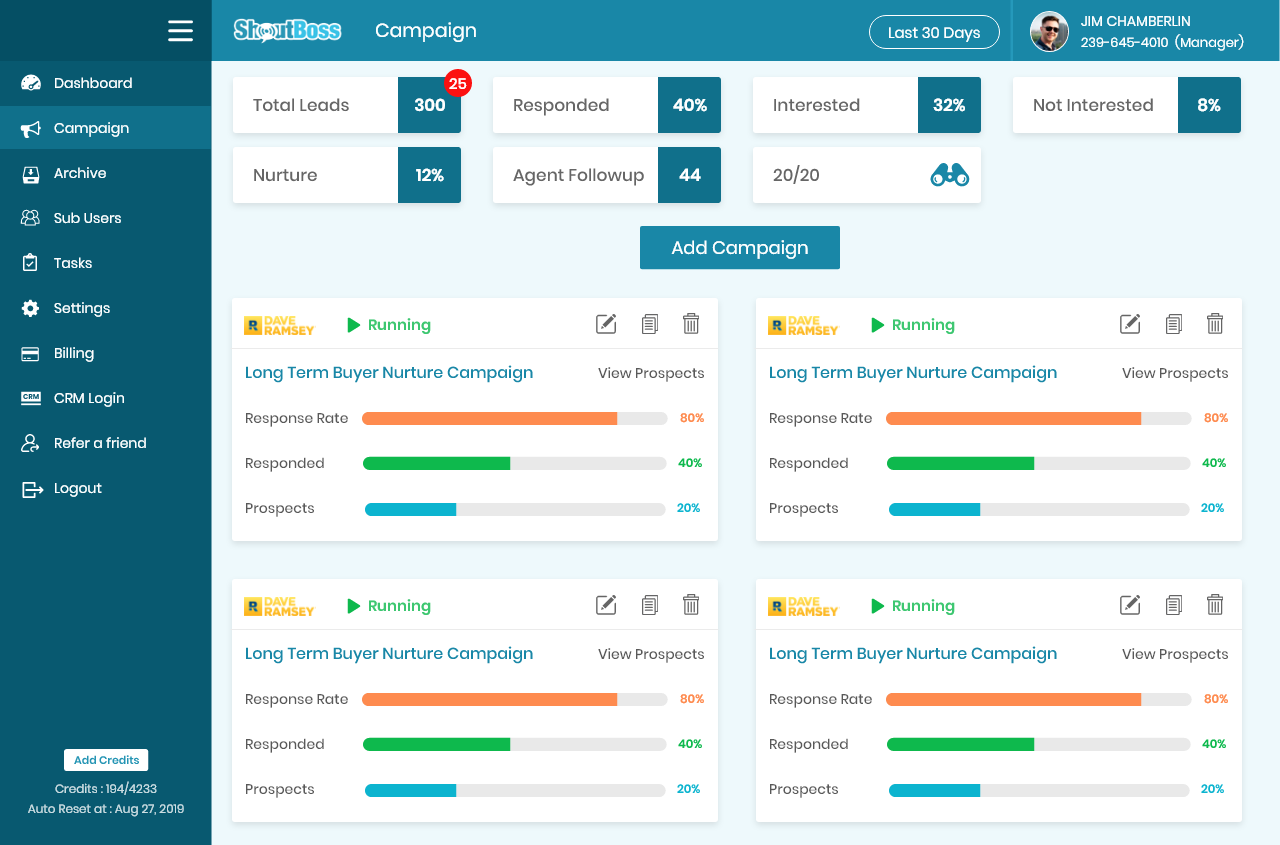Go to Sub Users in sidebar
1280x845 pixels.
(87, 218)
